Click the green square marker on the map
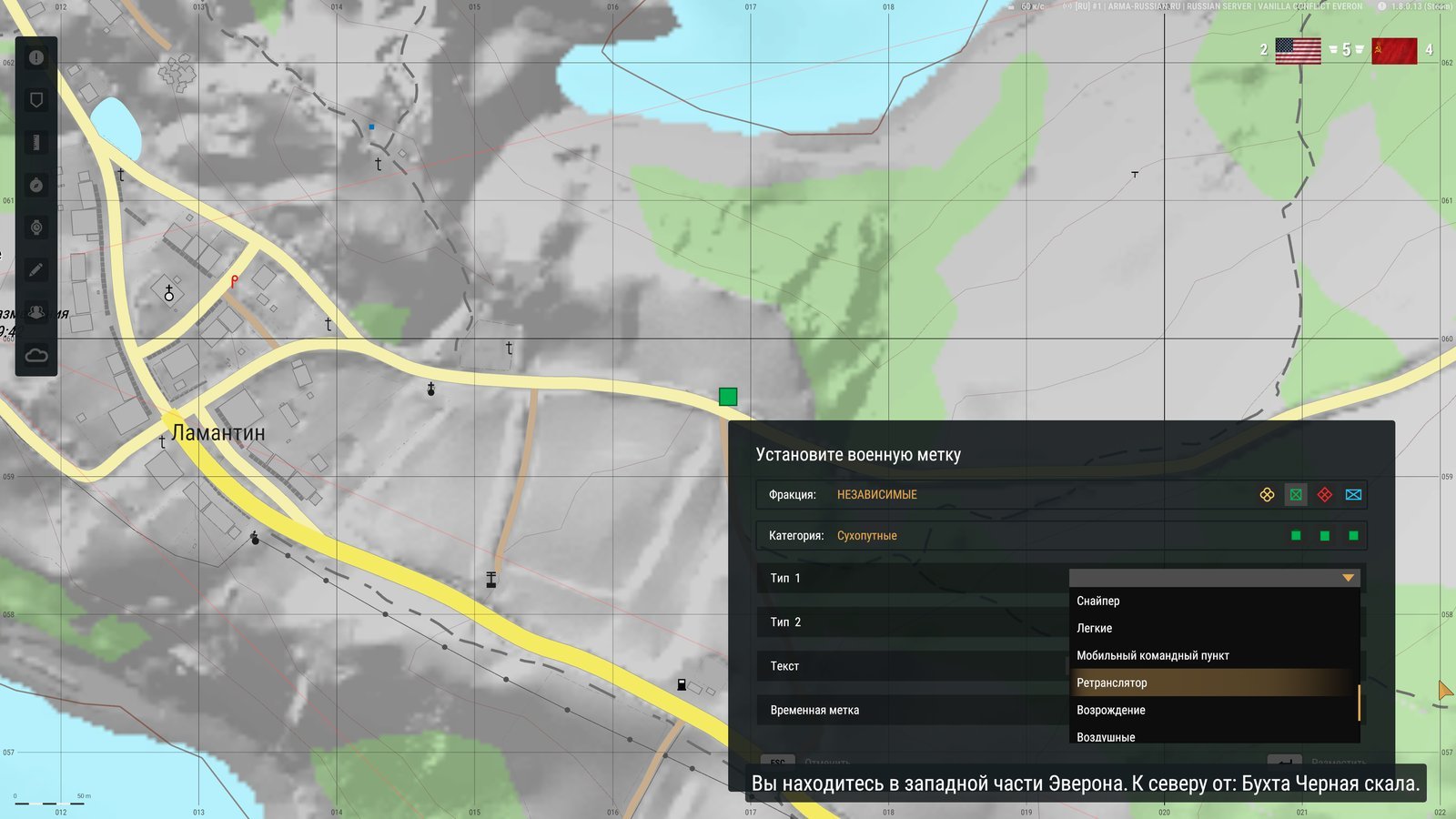The height and width of the screenshot is (819, 1456). tap(728, 396)
